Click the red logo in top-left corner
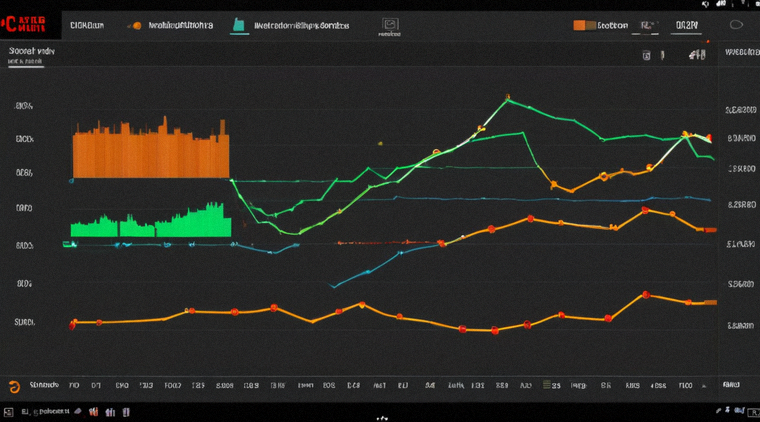 [x=23, y=24]
